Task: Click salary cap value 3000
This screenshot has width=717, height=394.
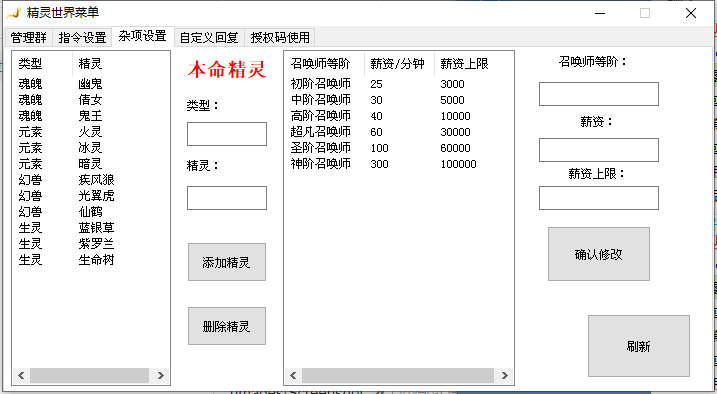Action: [452, 84]
